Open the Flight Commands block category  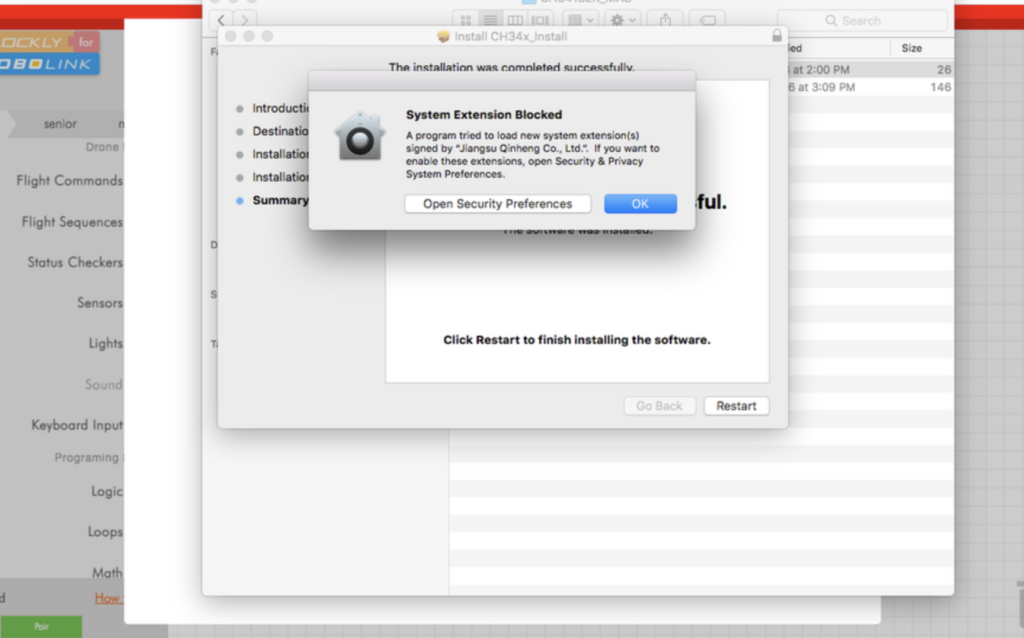[x=69, y=181]
